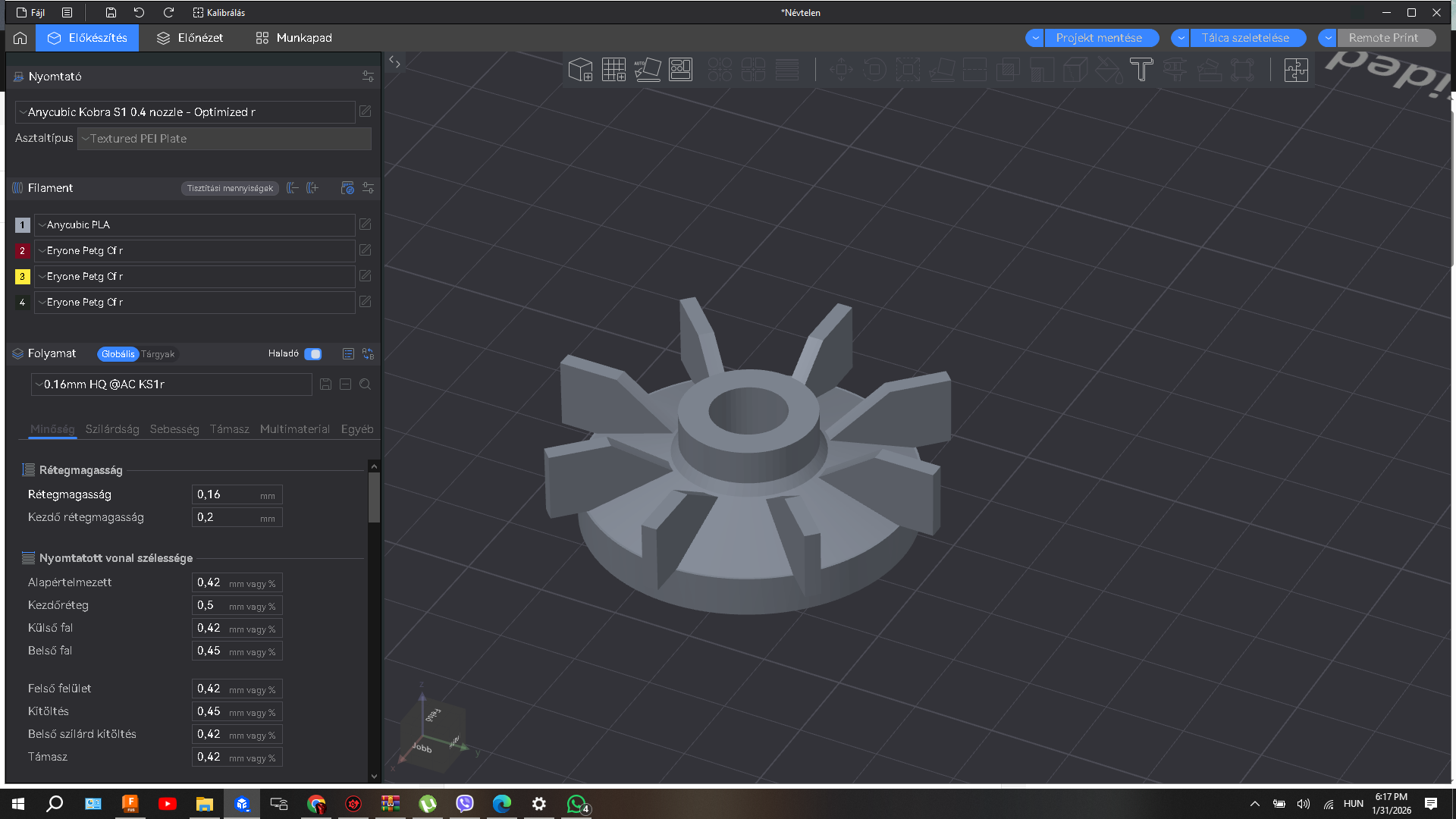This screenshot has width=1456, height=819.
Task: Click the Tálca szeletelése button
Action: click(x=1247, y=38)
